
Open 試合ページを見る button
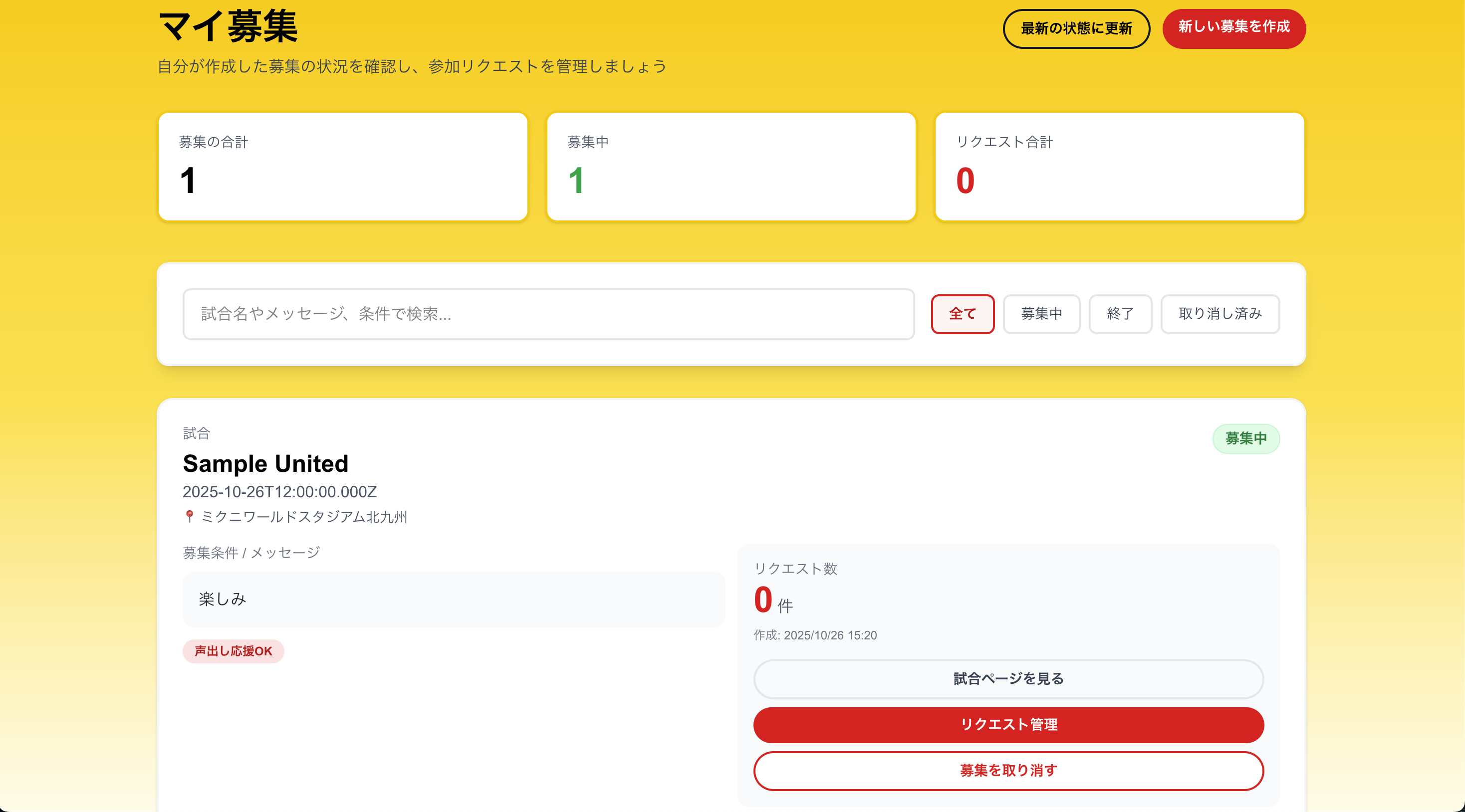point(1008,679)
